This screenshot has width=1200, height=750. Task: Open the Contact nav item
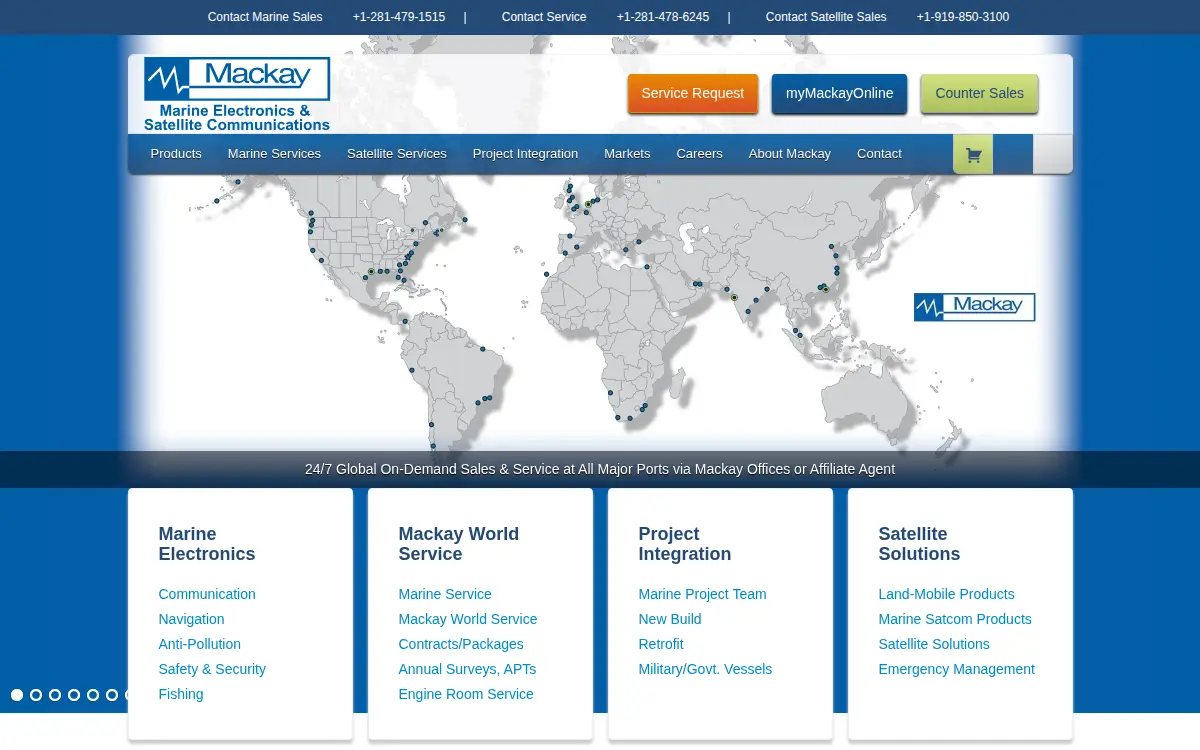coord(879,154)
